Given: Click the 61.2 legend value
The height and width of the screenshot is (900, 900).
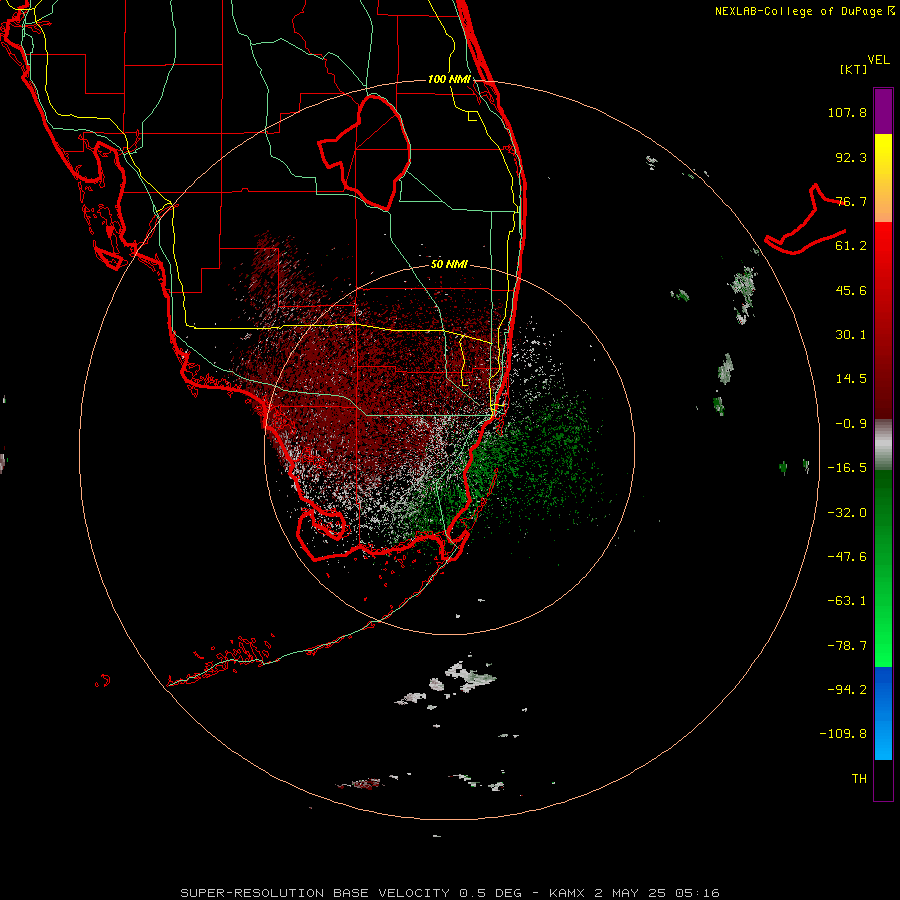Looking at the screenshot, I should tap(851, 246).
